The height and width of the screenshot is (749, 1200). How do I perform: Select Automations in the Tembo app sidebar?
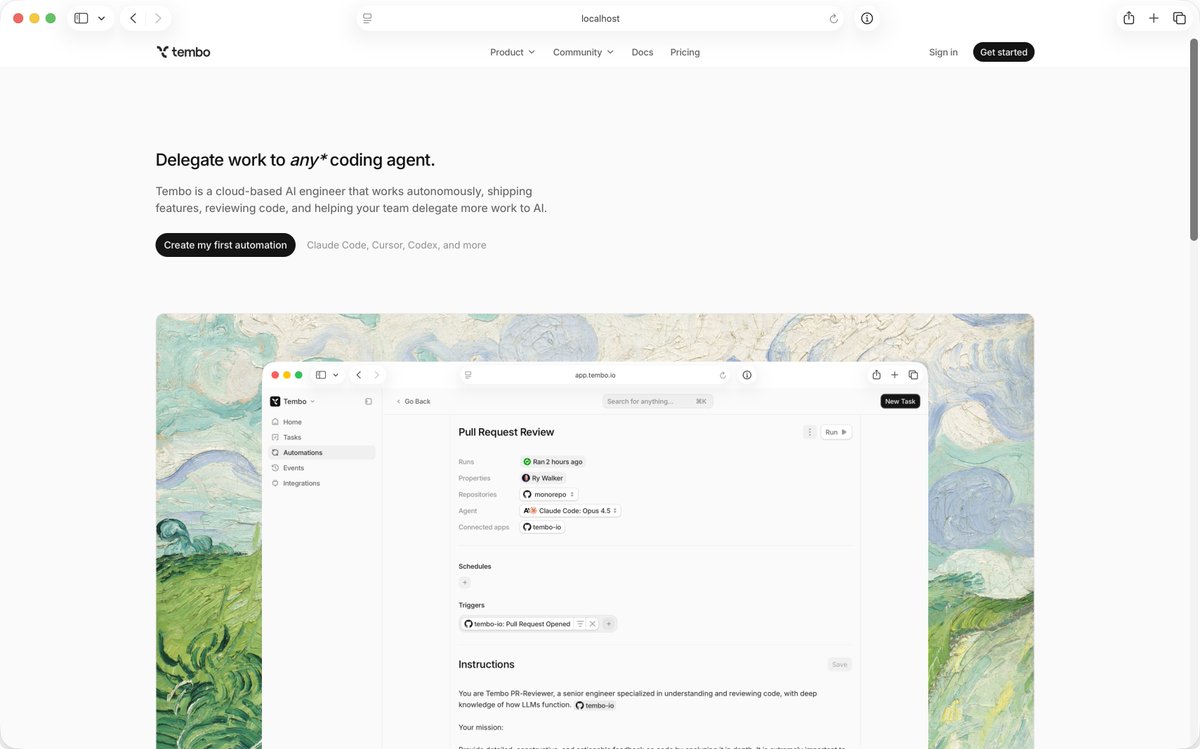click(x=321, y=452)
